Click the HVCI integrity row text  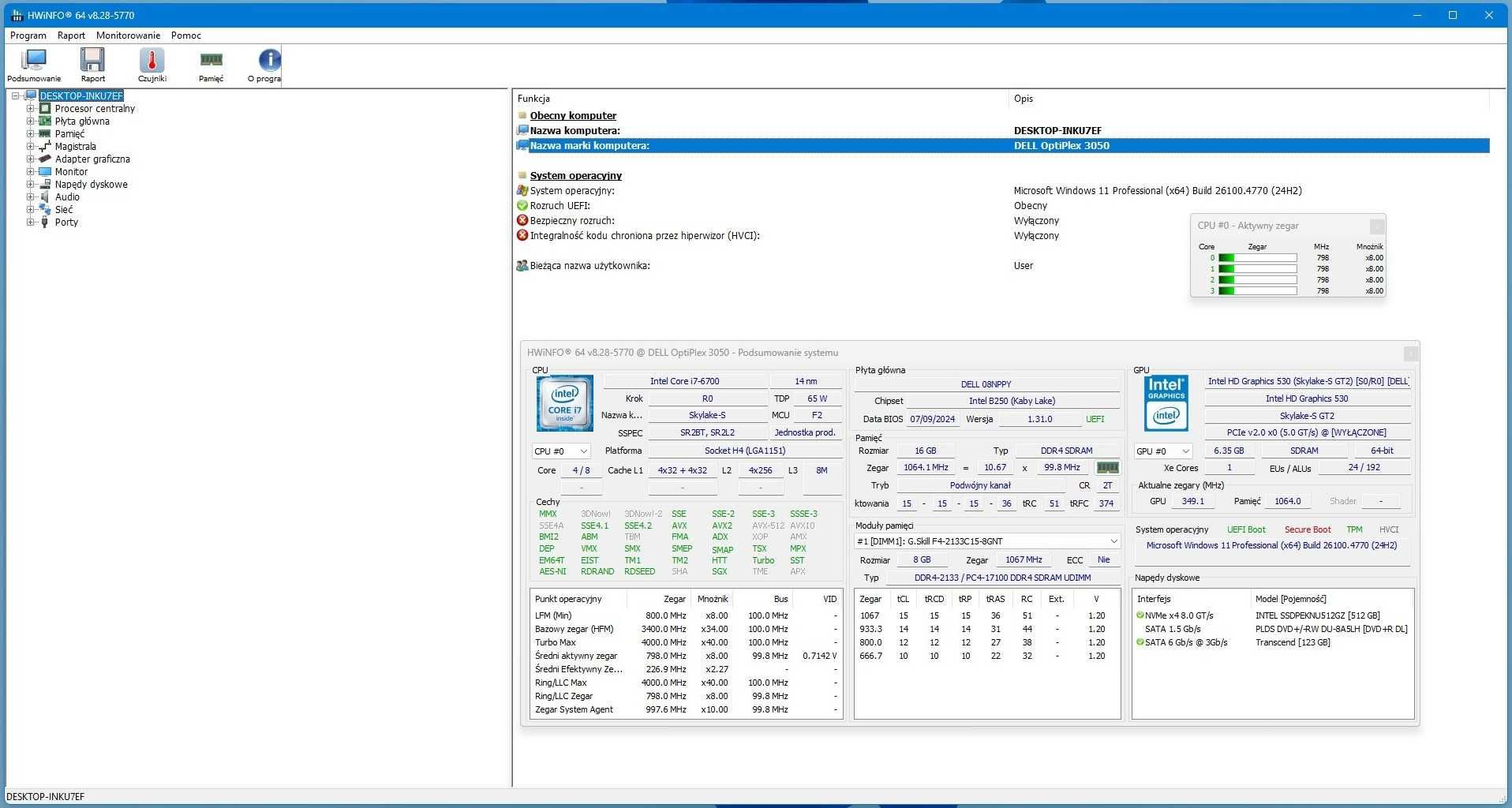pos(645,236)
